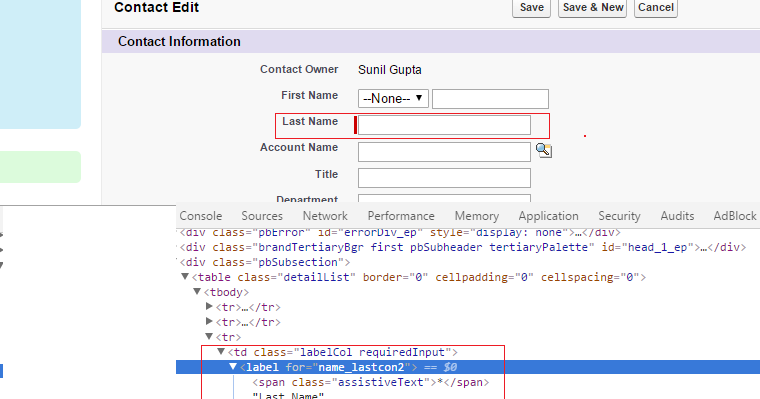Open the AdBlock devtools tab
The image size is (760, 399).
(735, 216)
